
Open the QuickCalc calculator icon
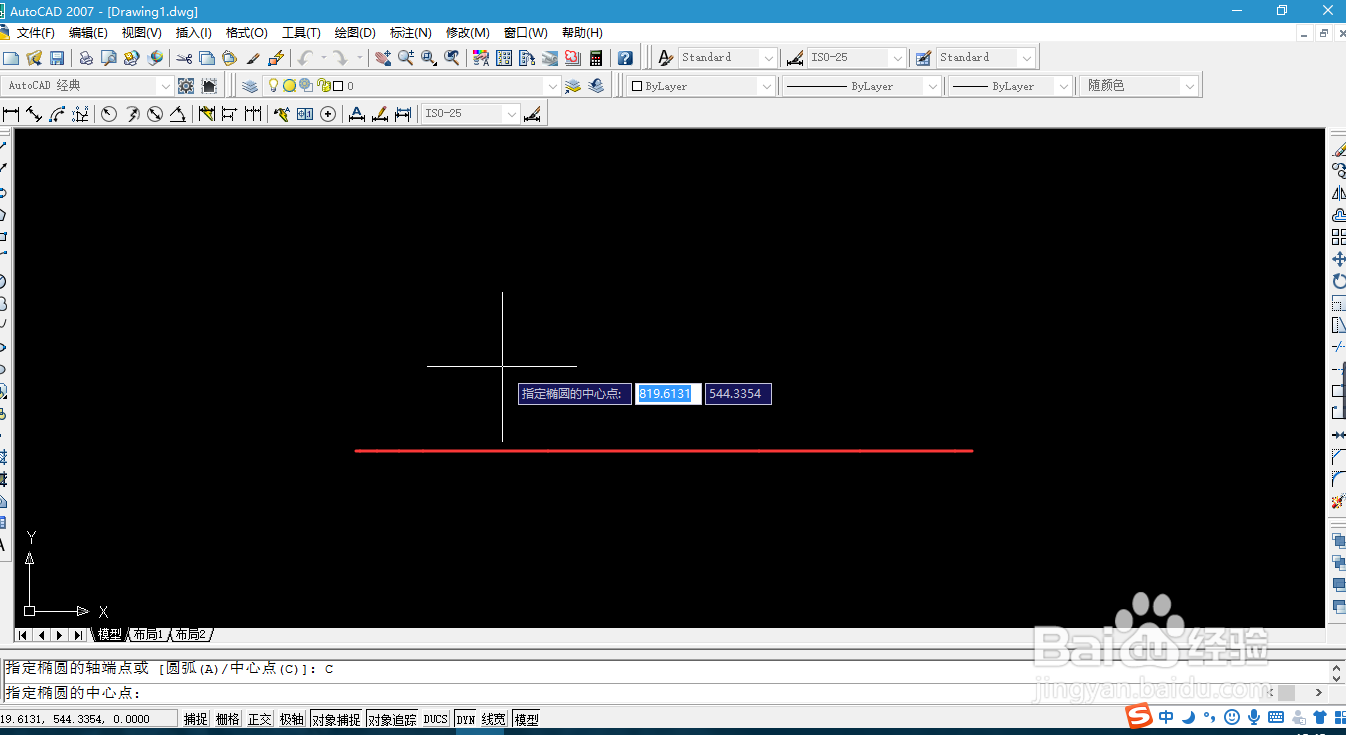tap(596, 58)
